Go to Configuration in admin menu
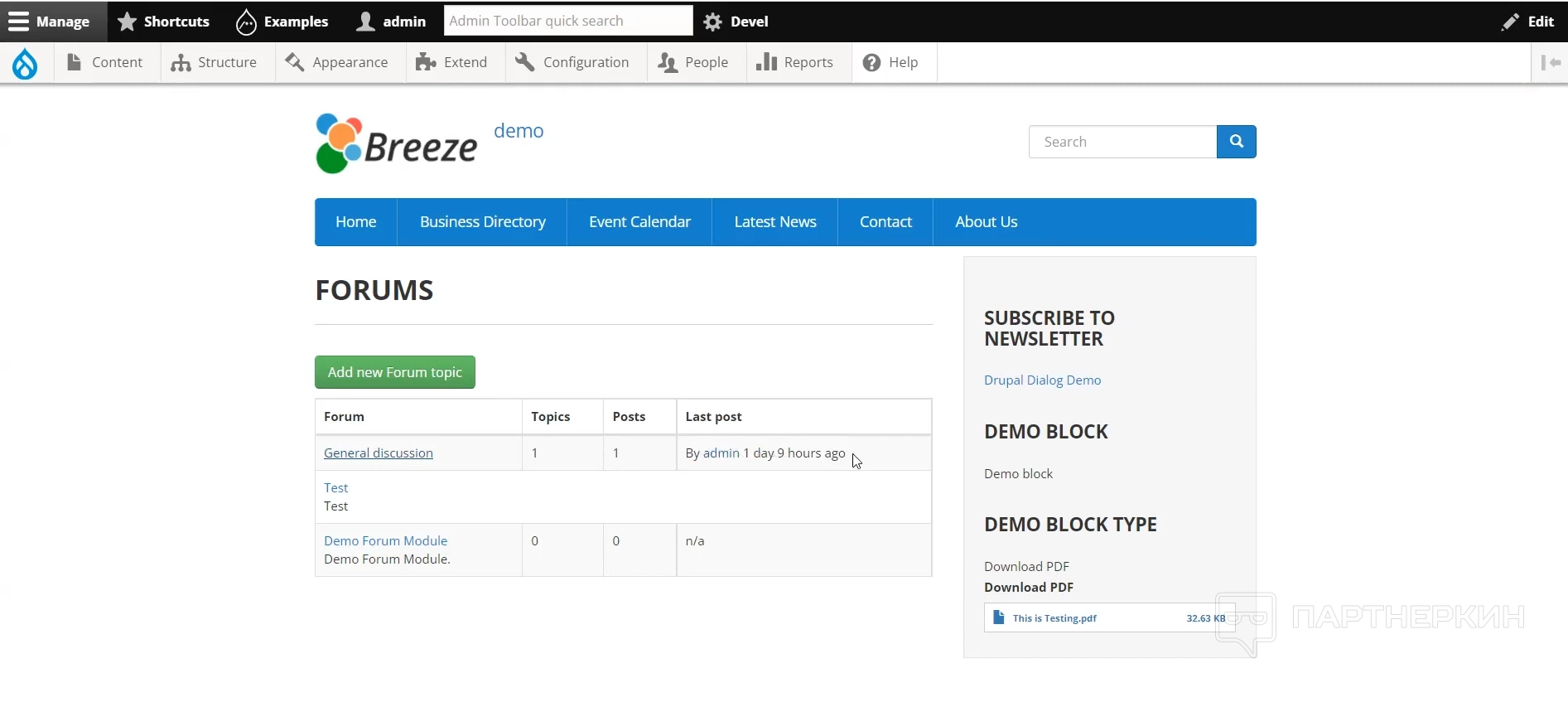The image size is (1568, 702). pyautogui.click(x=572, y=63)
